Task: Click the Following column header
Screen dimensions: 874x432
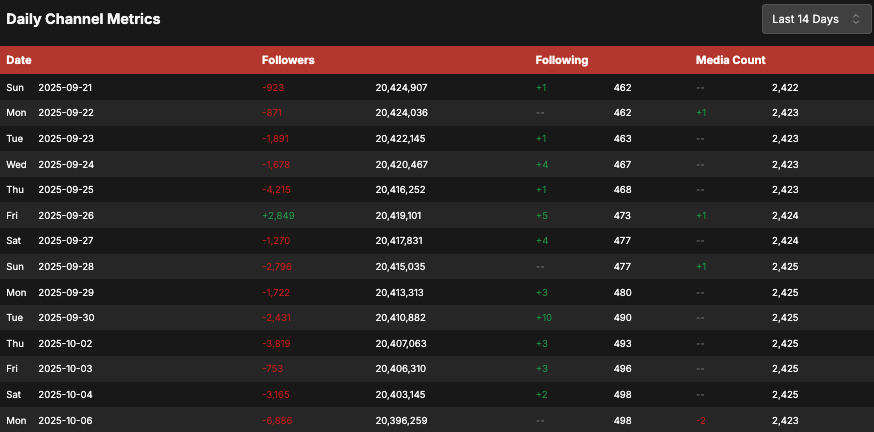Action: tap(562, 60)
